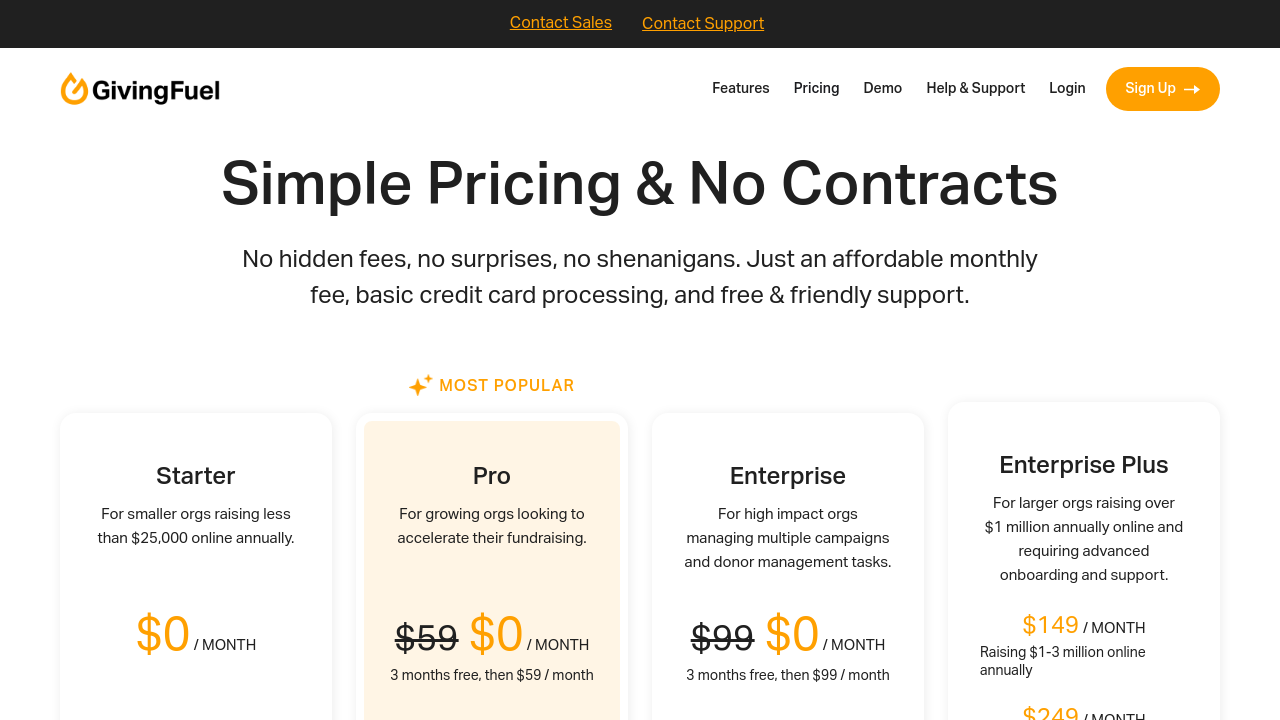This screenshot has height=720, width=1280.
Task: Click the crossed-out $99 Enterprise price
Action: point(722,638)
